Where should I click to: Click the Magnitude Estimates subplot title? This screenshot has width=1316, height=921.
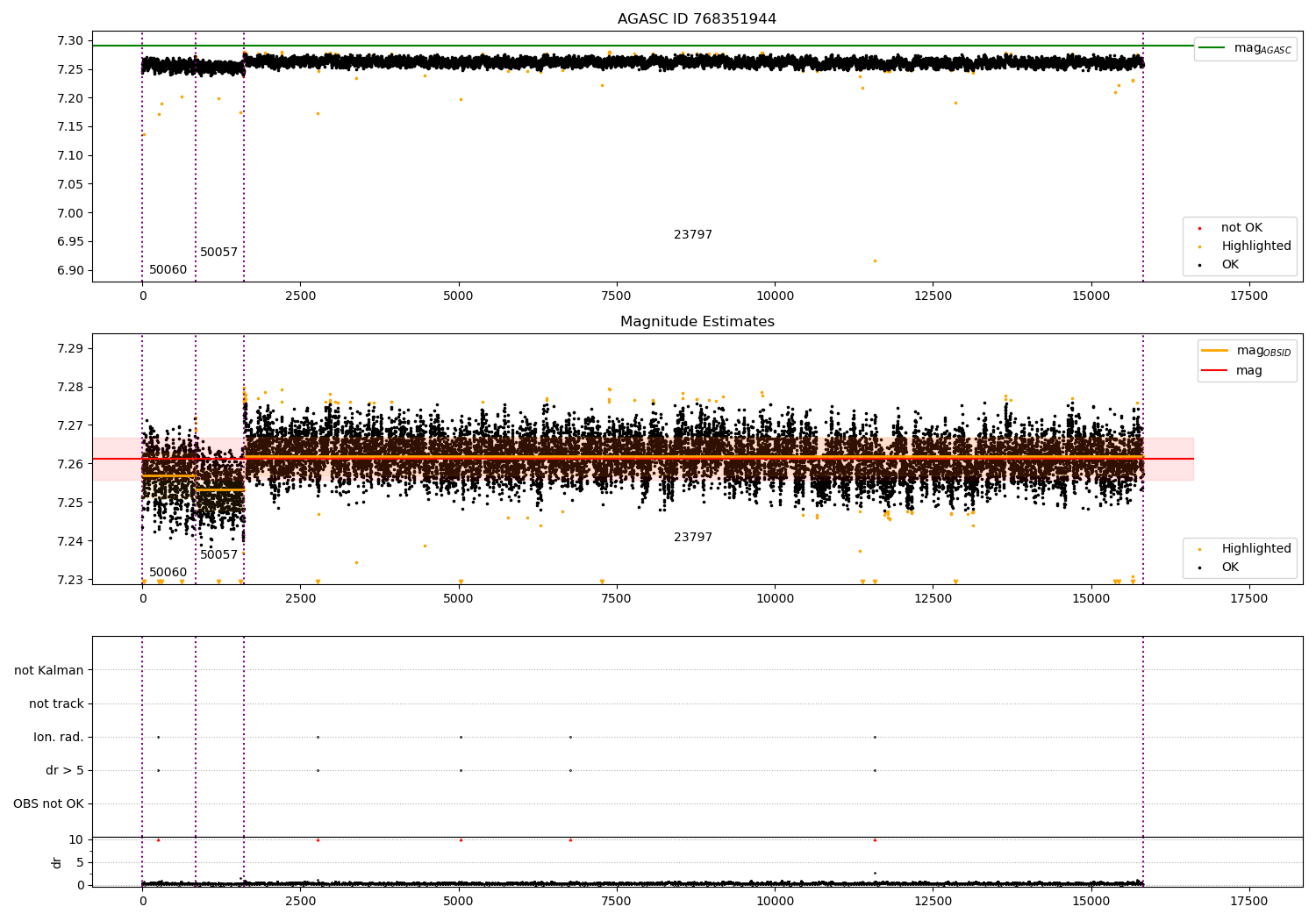[697, 322]
